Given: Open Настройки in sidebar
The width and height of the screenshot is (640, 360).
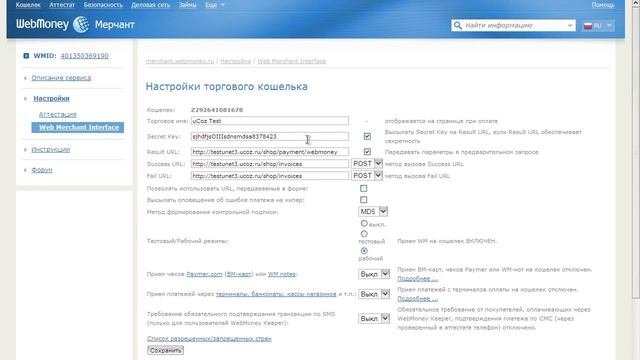Looking at the screenshot, I should [x=51, y=98].
